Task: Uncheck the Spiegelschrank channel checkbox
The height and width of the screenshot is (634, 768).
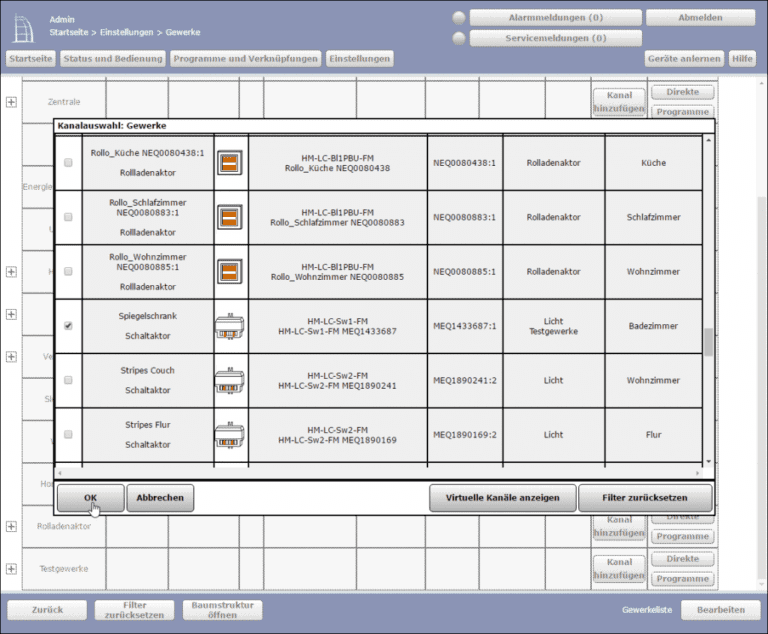Action: click(68, 326)
